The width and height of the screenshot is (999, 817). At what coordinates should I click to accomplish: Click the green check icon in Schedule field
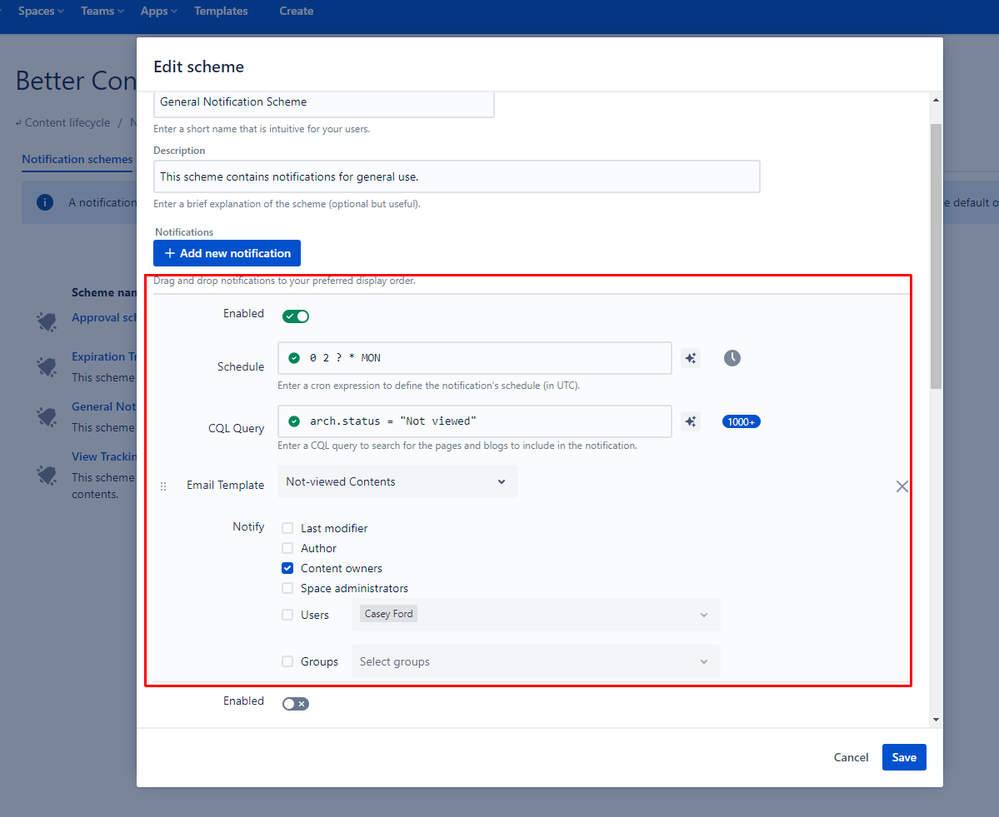(294, 358)
